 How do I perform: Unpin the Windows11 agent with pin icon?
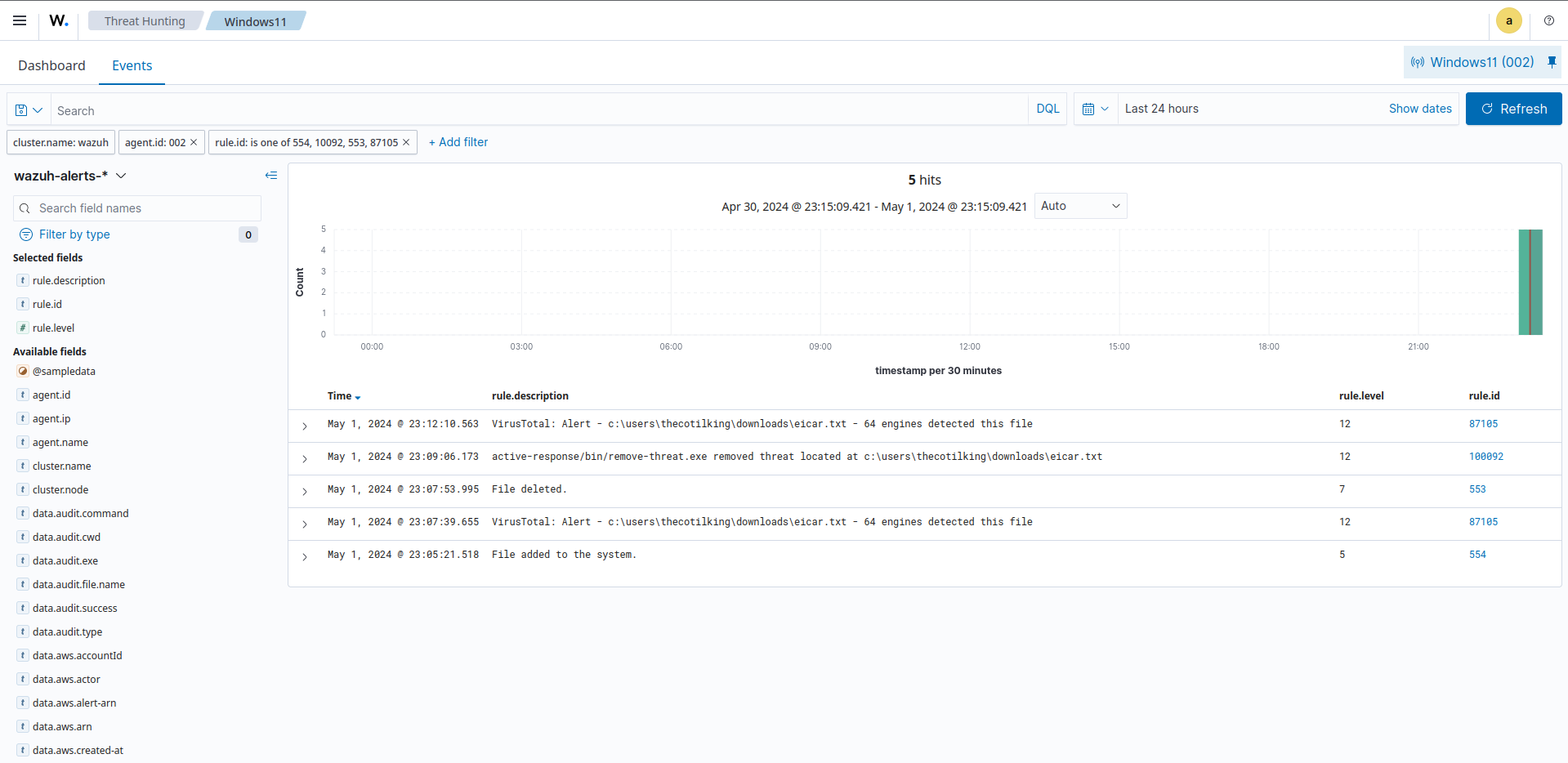click(x=1552, y=62)
